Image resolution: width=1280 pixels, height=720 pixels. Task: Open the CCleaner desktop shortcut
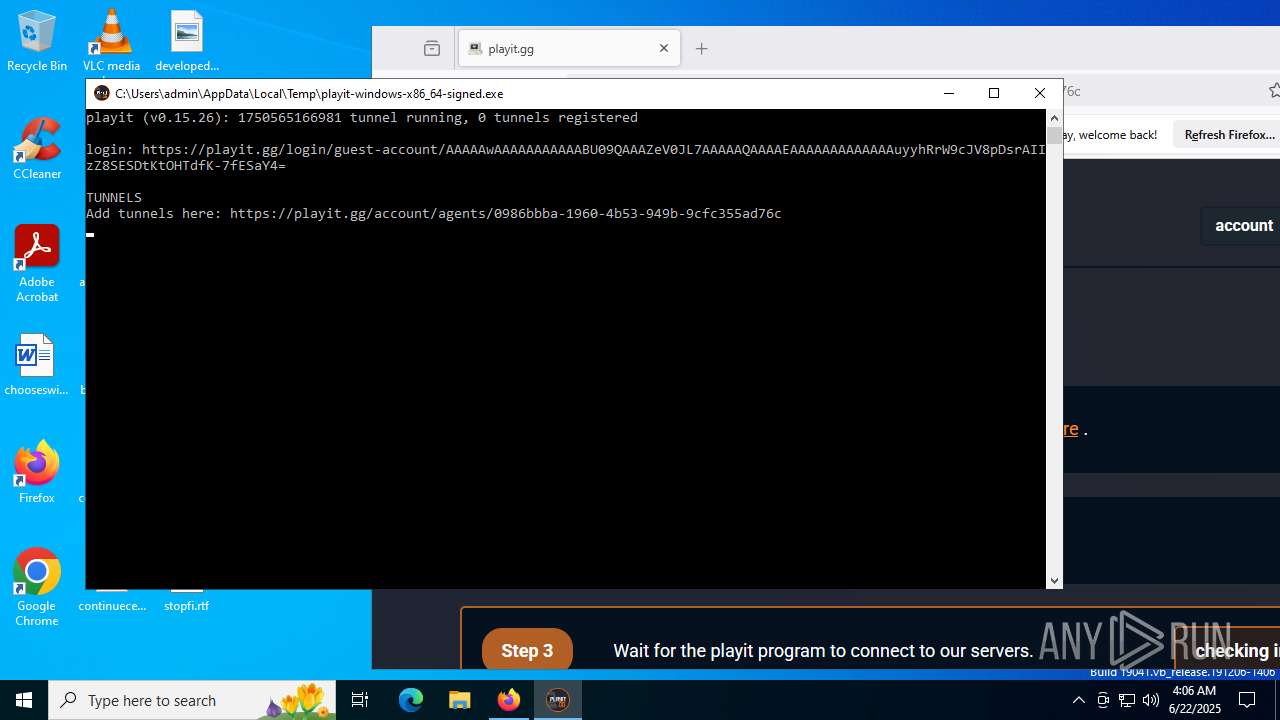37,150
